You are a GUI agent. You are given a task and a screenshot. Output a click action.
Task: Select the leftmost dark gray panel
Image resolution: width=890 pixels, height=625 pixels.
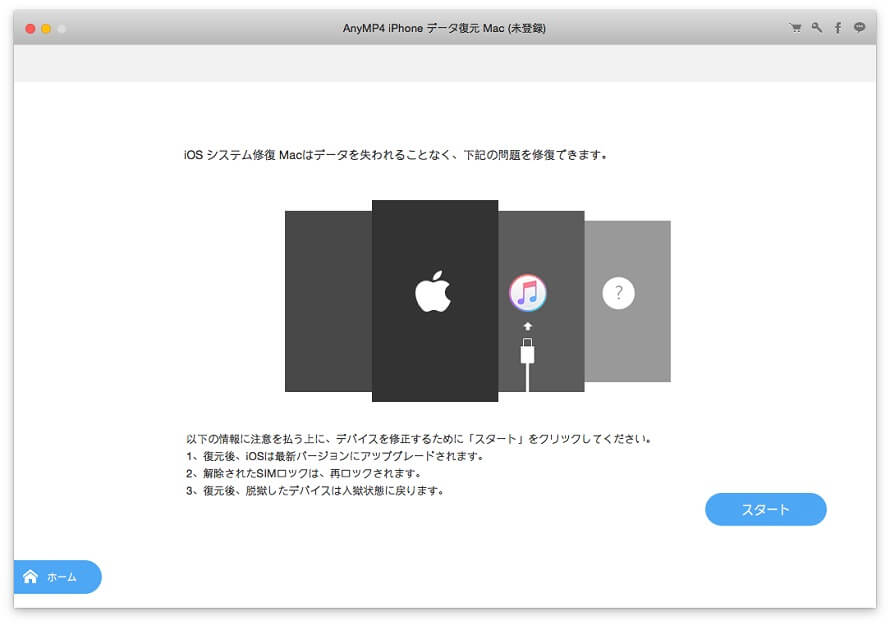pos(328,301)
